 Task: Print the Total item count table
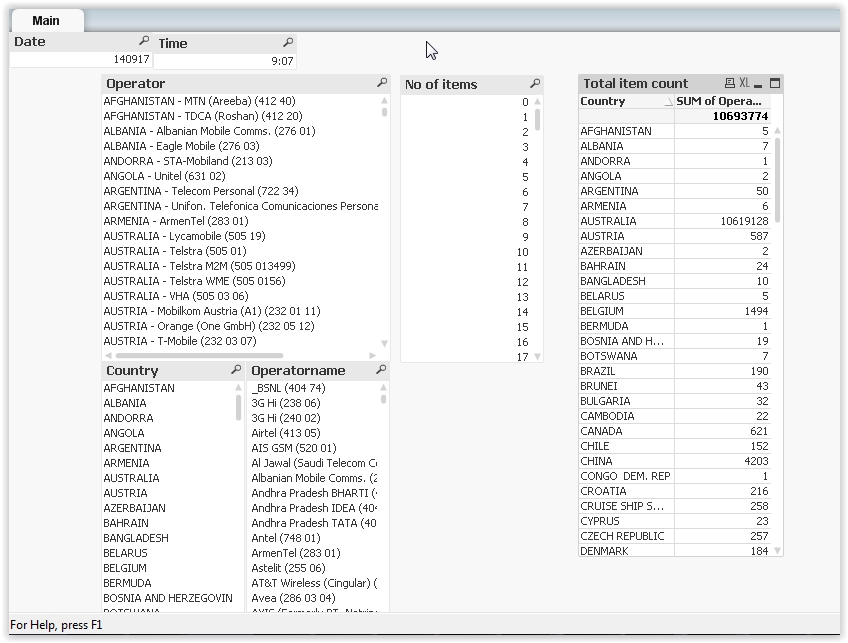tap(728, 83)
